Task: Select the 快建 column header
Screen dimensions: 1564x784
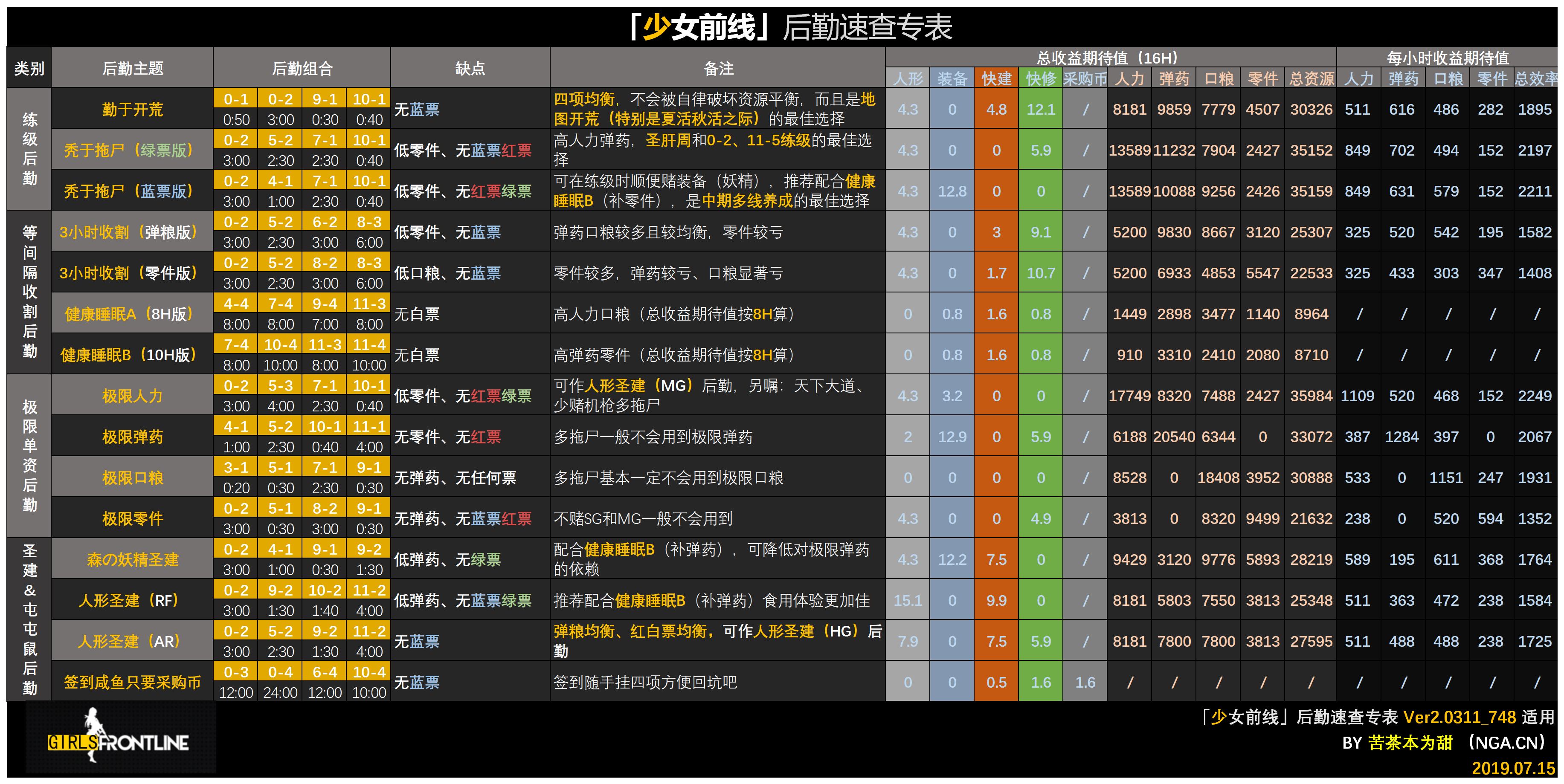Action: tap(996, 78)
